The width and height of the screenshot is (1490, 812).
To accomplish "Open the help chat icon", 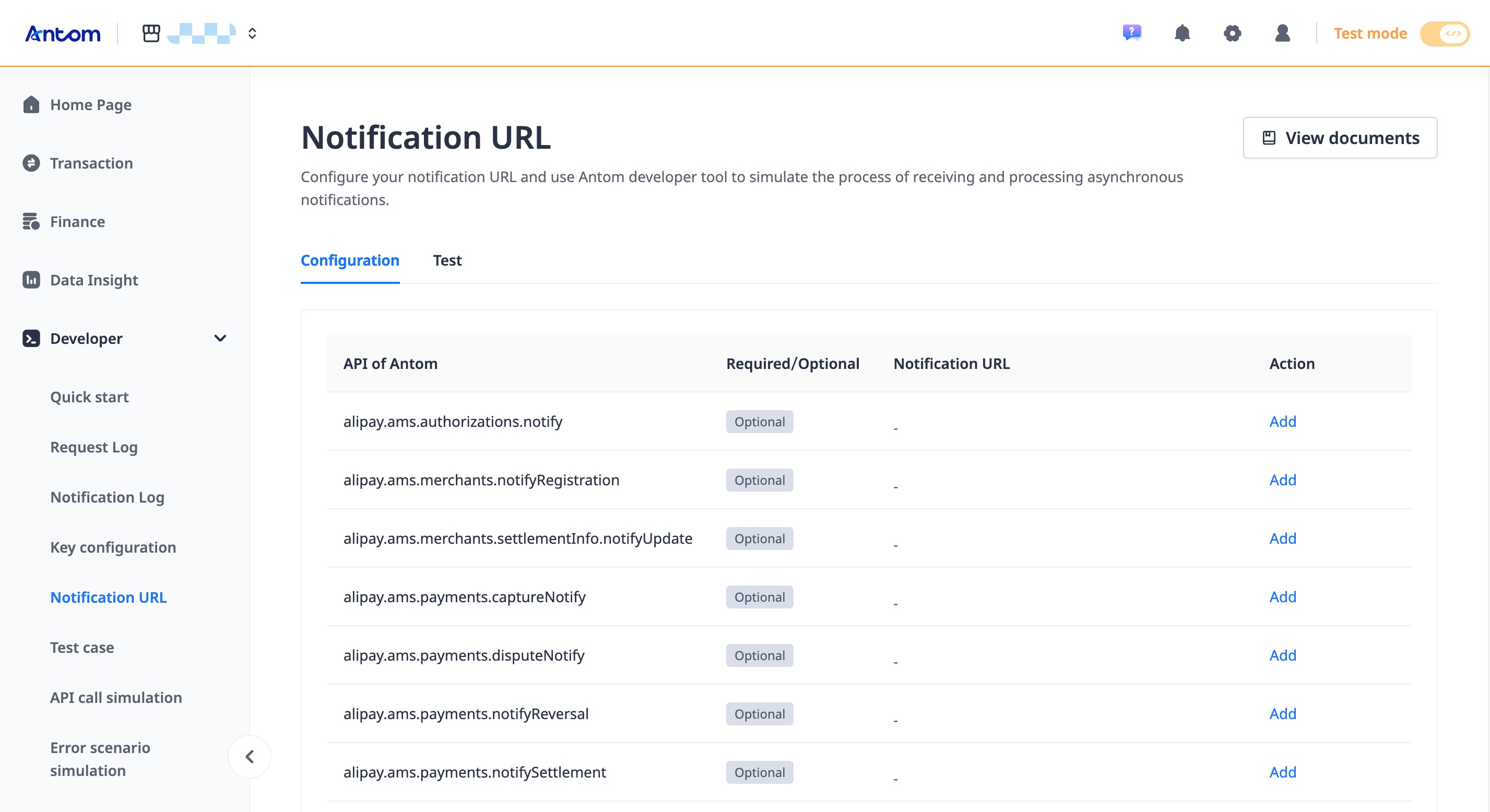I will coord(1131,33).
